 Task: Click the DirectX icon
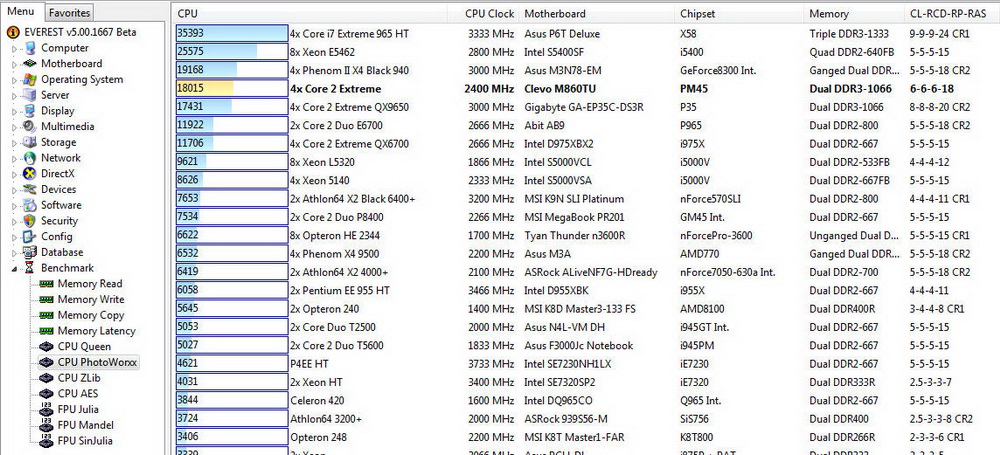pos(29,174)
